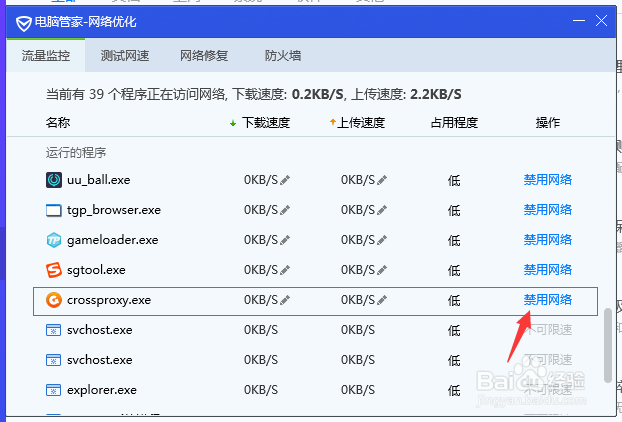
Task: Click the 操作 column header
Action: (547, 123)
